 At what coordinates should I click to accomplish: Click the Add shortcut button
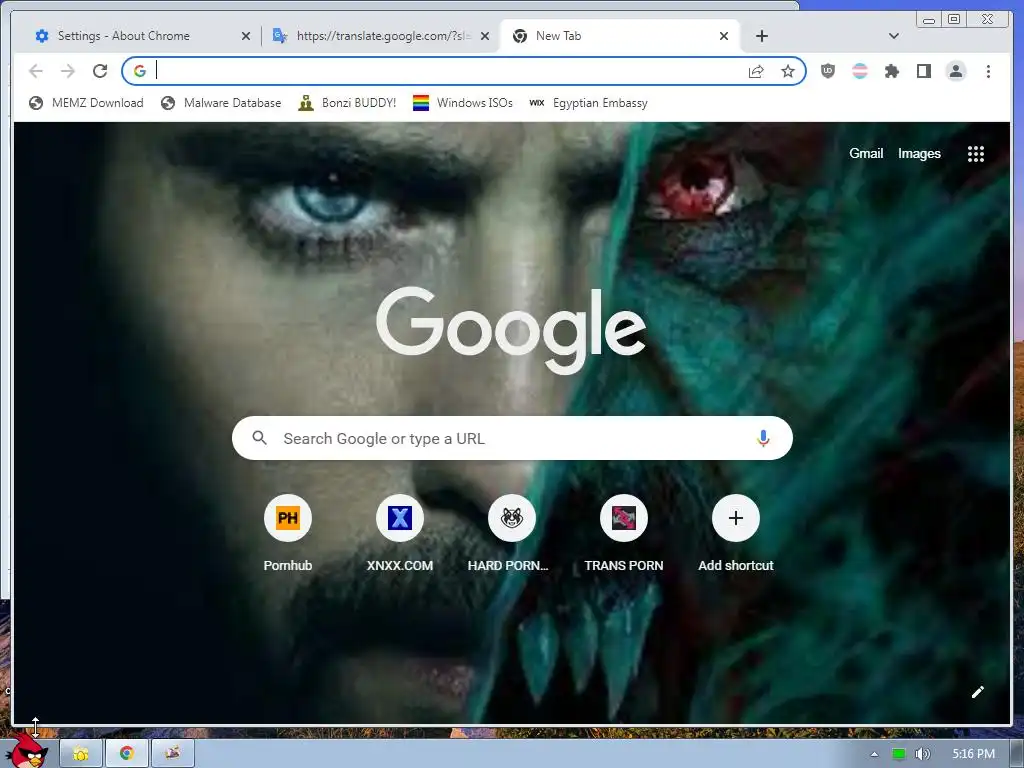tap(735, 534)
